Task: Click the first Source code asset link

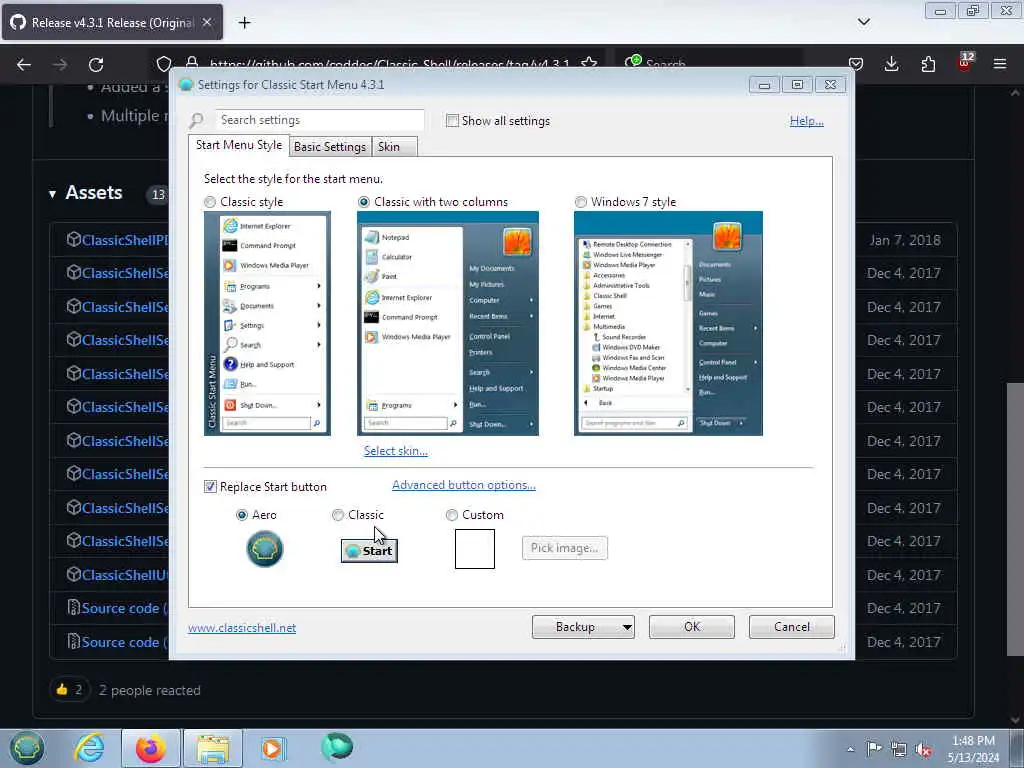Action: pyautogui.click(x=124, y=608)
